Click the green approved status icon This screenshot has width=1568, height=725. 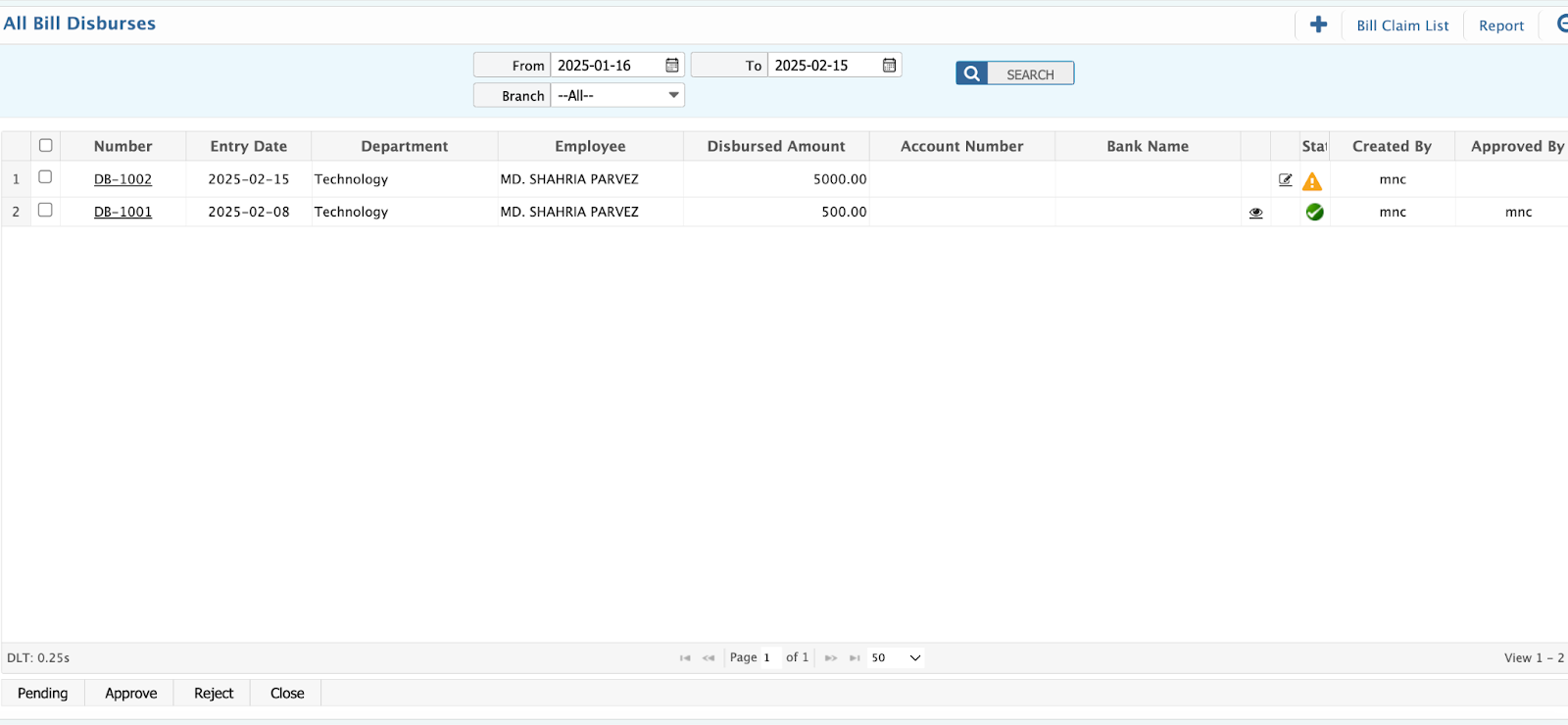[x=1314, y=212]
